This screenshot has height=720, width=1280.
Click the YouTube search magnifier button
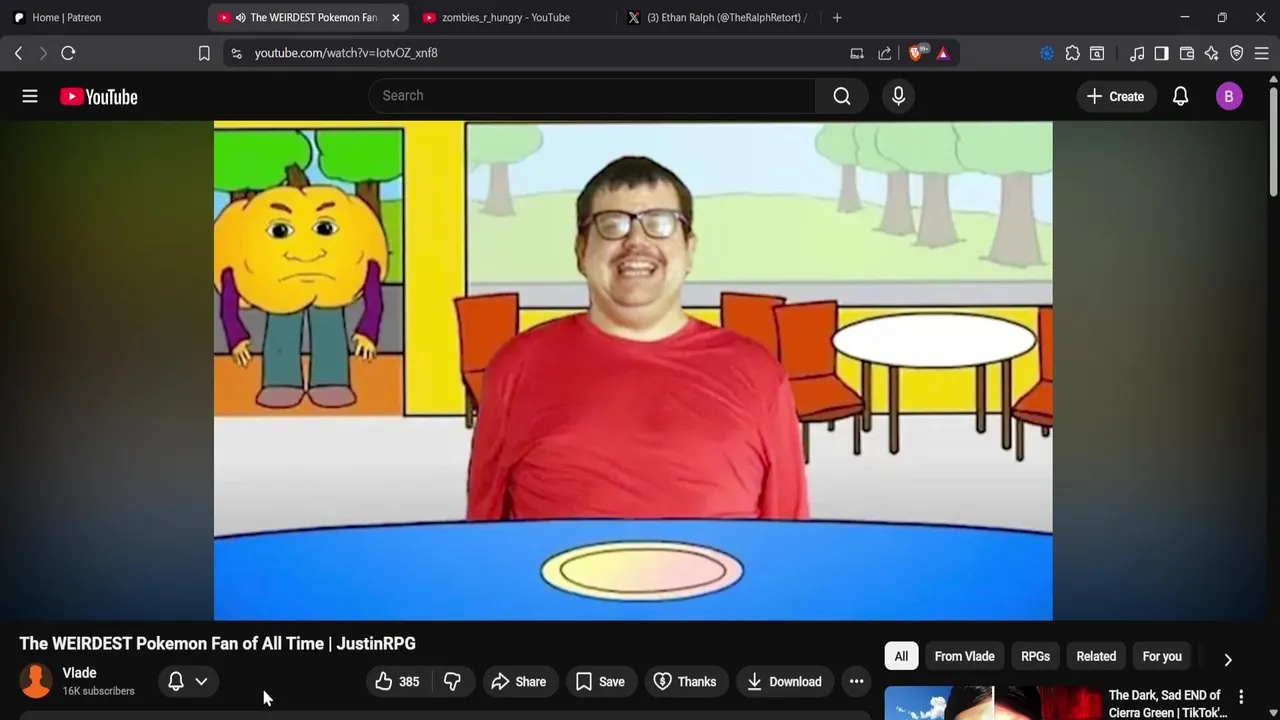tap(842, 96)
